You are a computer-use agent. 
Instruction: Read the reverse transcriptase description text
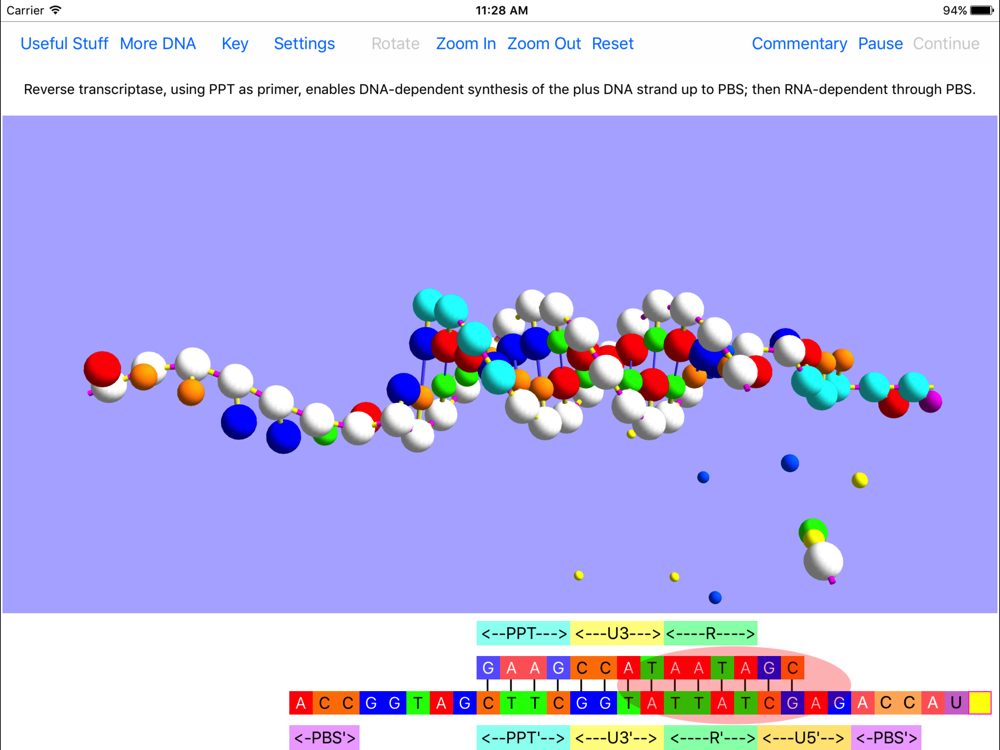click(x=499, y=89)
